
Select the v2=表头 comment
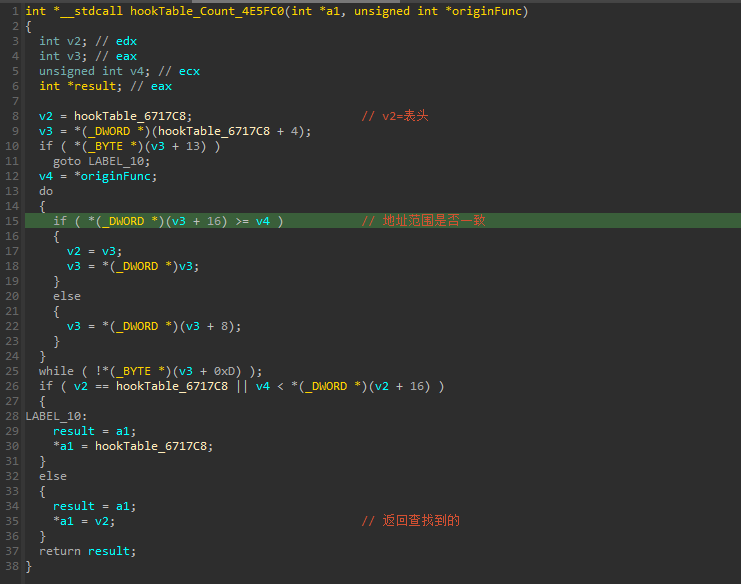click(x=394, y=116)
